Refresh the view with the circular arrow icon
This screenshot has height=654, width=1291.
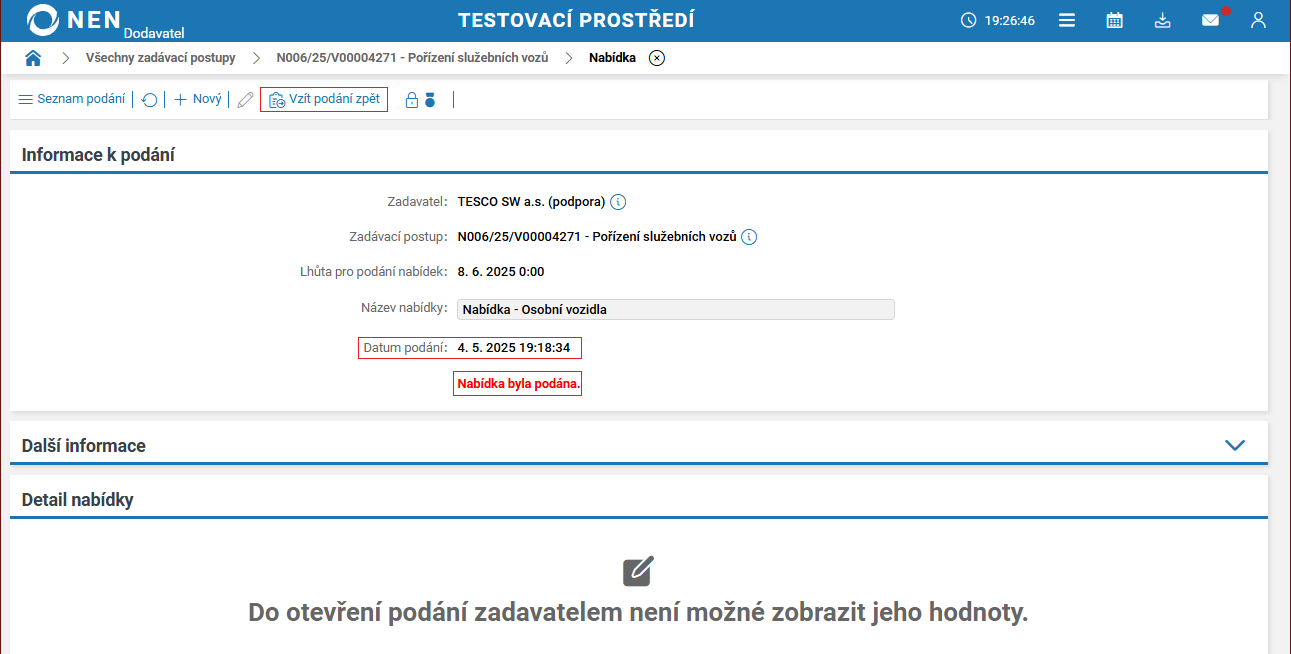149,99
